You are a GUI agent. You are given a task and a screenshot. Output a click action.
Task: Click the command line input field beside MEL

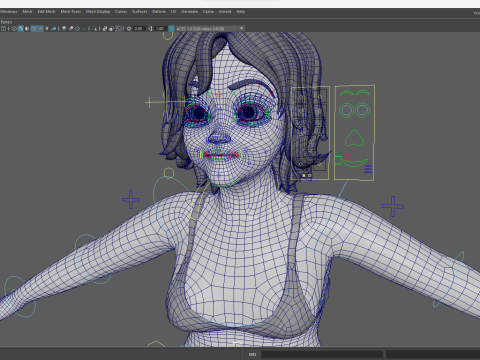click(x=322, y=354)
